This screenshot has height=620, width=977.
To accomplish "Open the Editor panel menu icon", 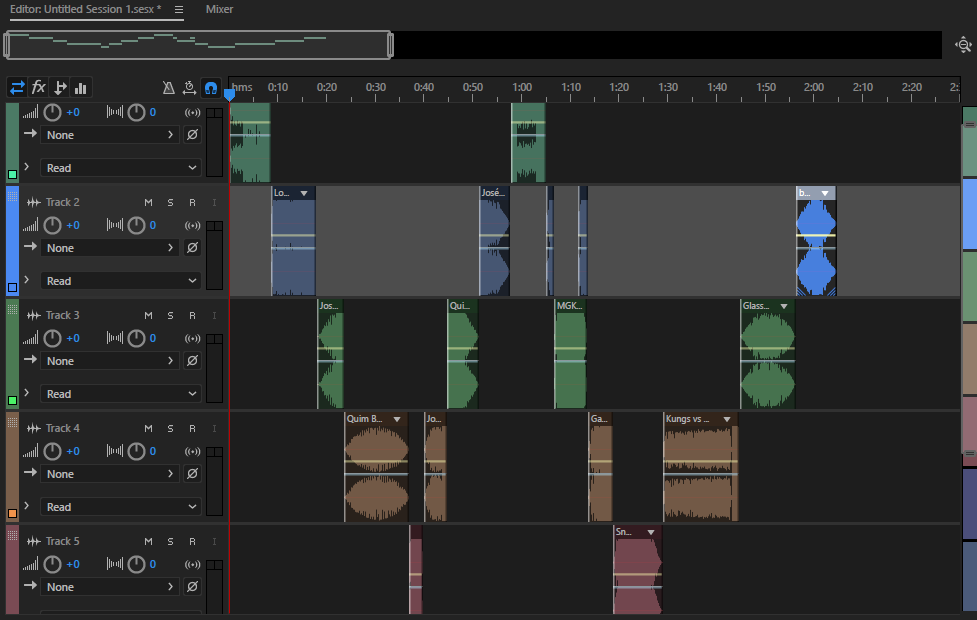I will [178, 9].
